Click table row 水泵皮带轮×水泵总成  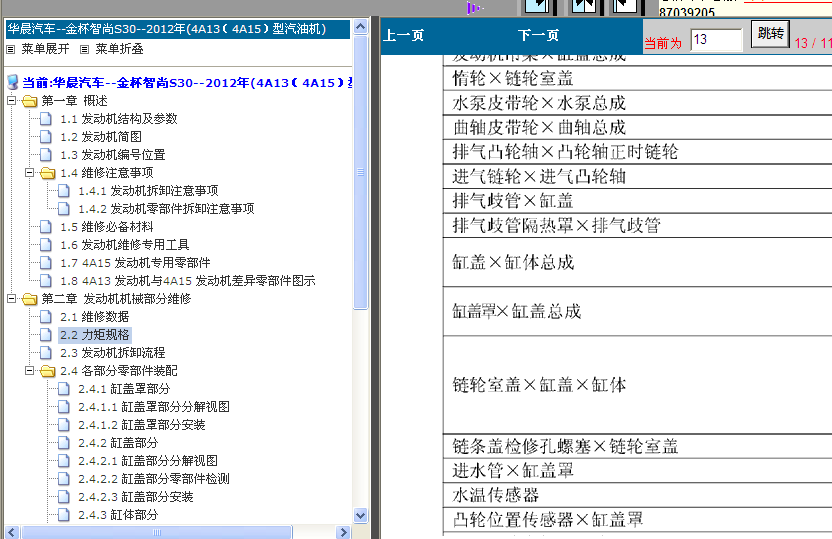(637, 103)
